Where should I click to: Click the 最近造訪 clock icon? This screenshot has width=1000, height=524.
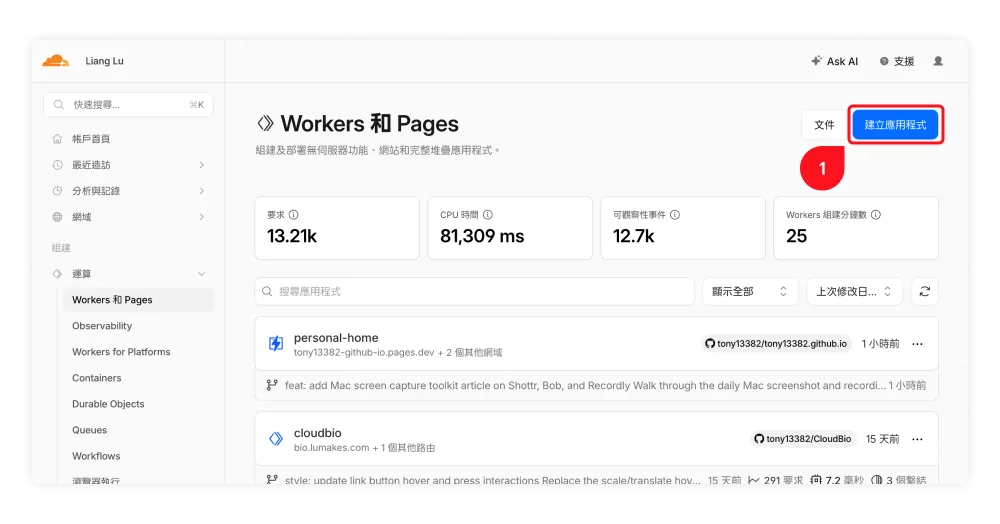coord(57,165)
